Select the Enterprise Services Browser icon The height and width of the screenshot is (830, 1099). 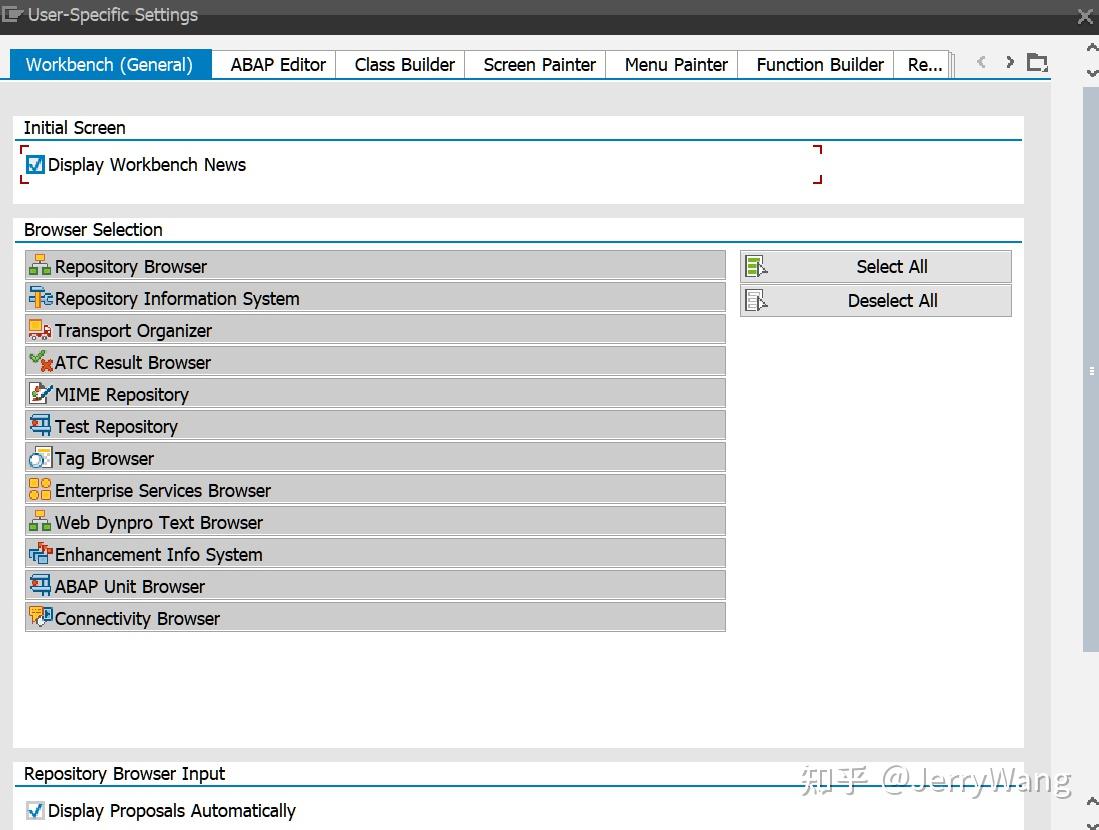38,490
